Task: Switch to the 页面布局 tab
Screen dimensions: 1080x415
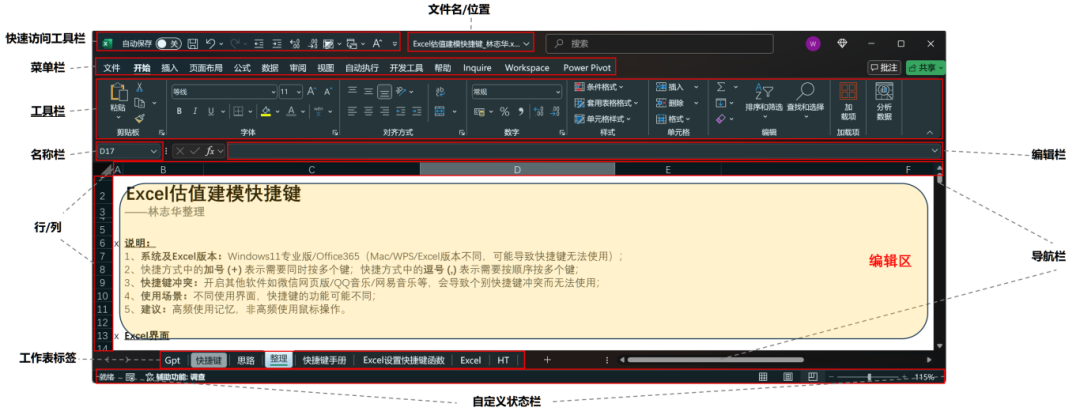Action: pos(206,68)
